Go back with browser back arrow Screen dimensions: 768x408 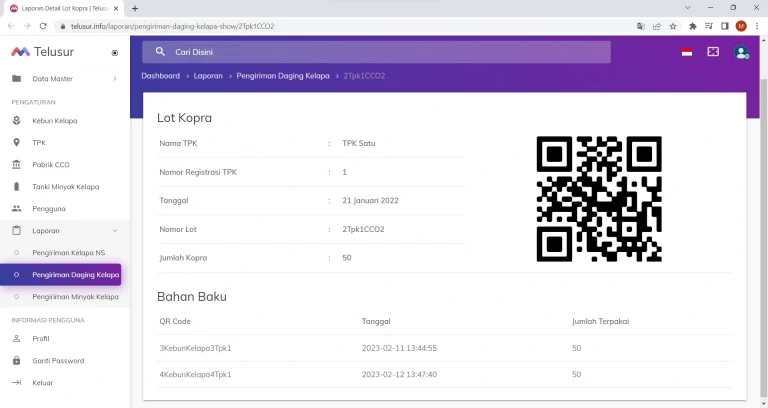(11, 26)
